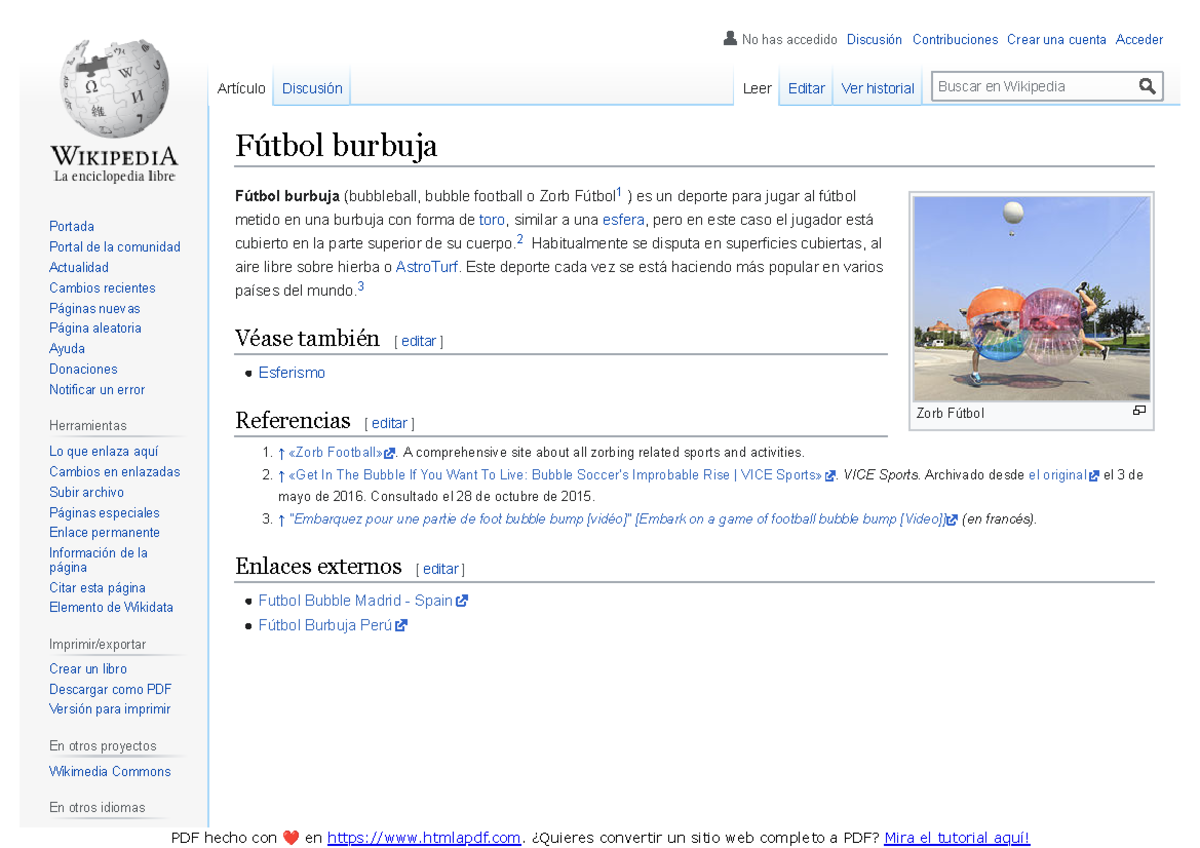This screenshot has width=1200, height=848.
Task: Select the Artículo tab
Action: 241,88
